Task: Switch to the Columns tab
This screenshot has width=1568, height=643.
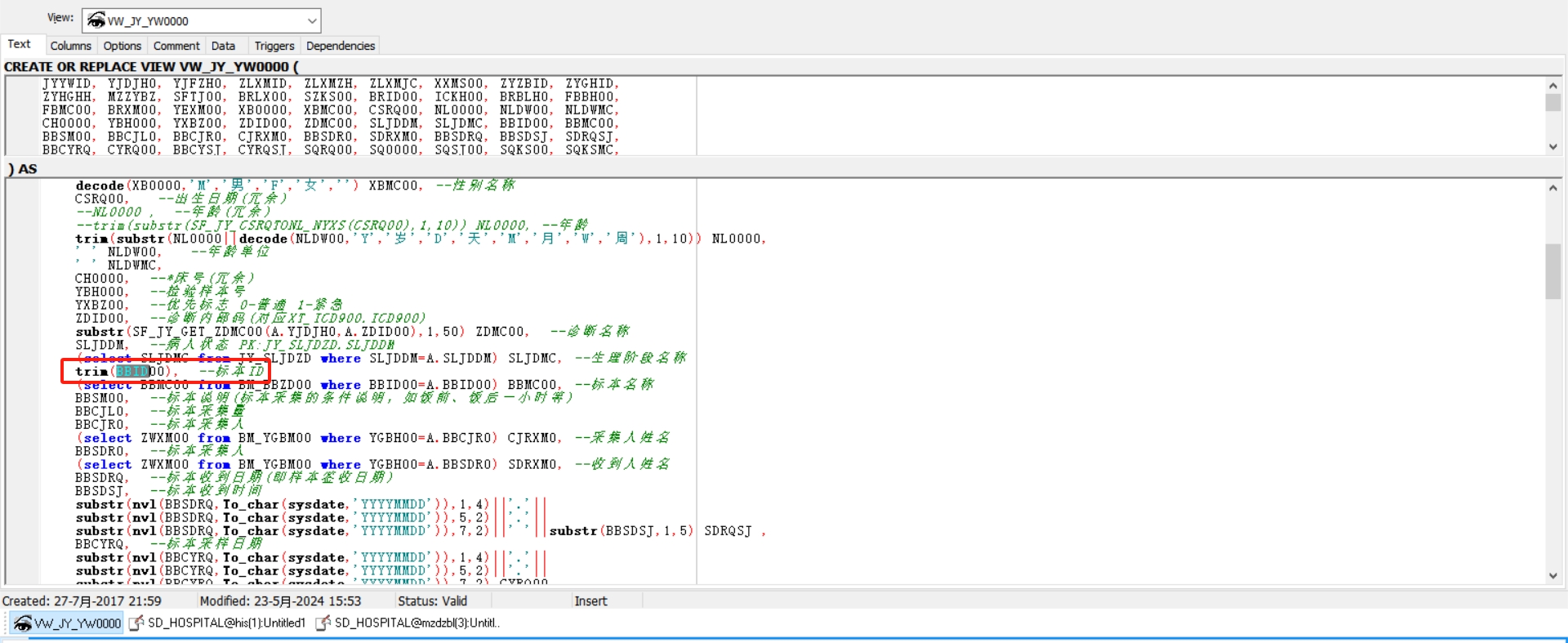Action: 70,46
